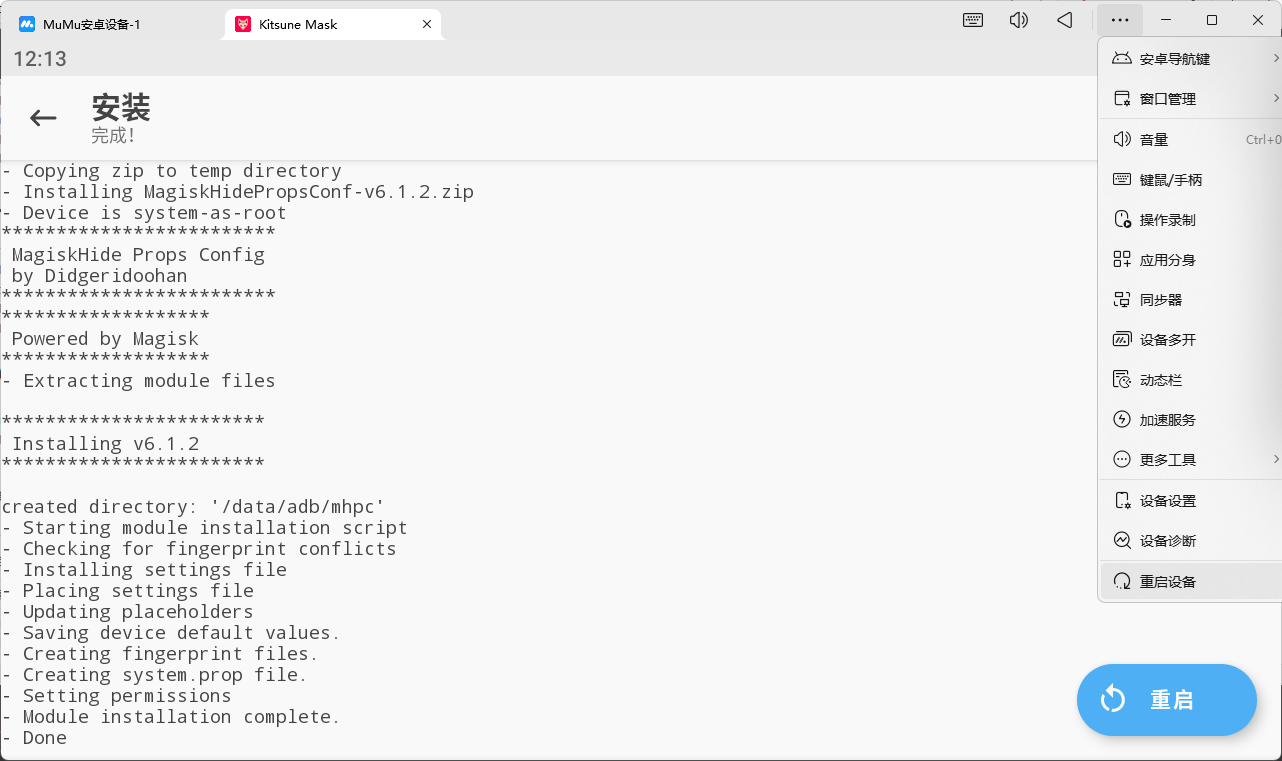Screen dimensions: 1282x761
Task: Select 操作录制 from the menu
Action: (1167, 220)
